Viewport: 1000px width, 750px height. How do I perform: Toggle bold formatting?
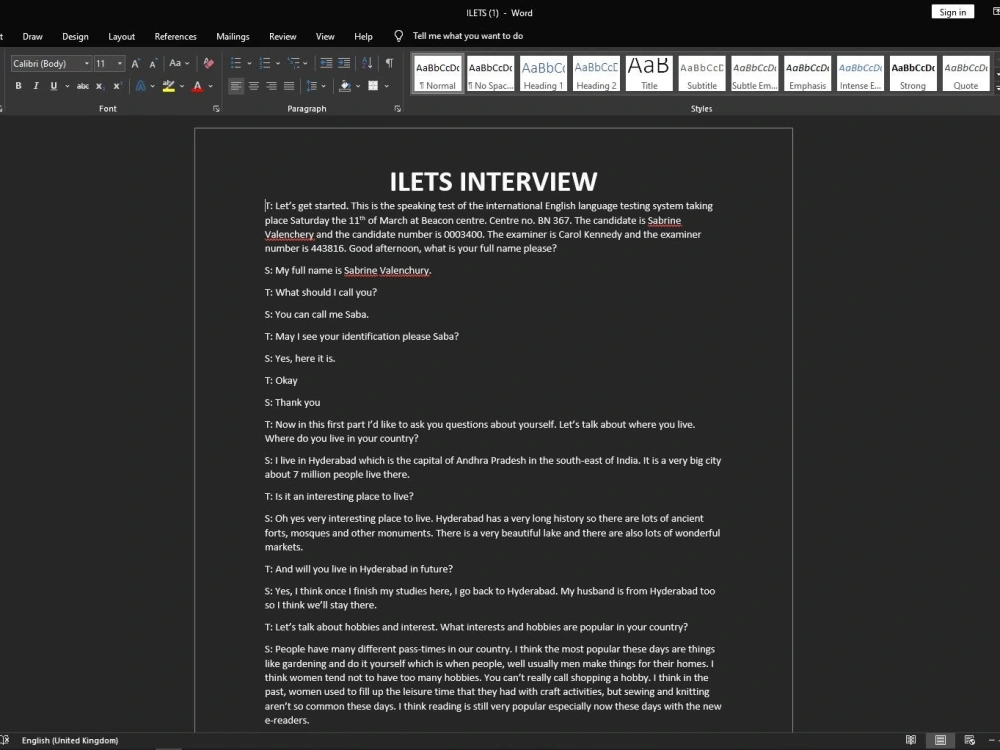tap(18, 86)
